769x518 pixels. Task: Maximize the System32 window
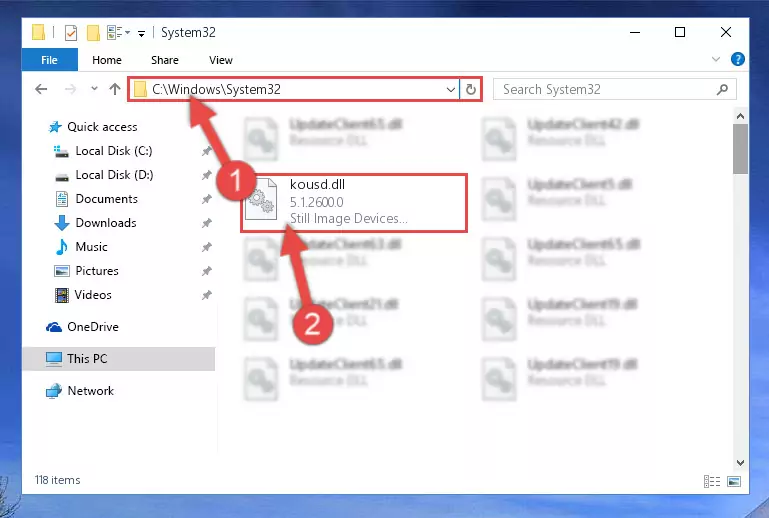point(680,32)
